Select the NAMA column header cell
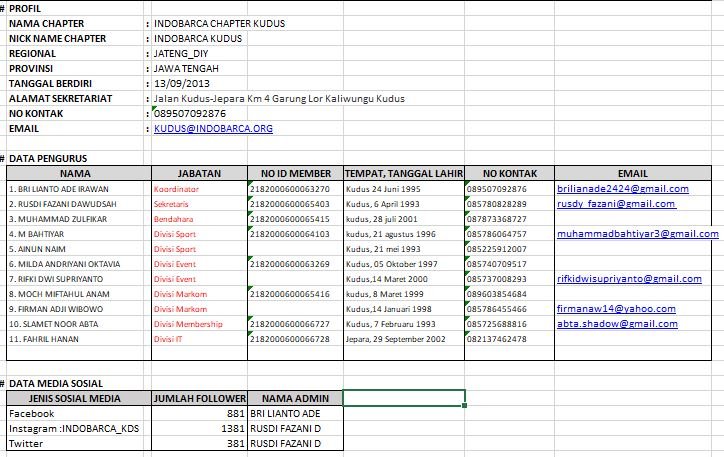 point(79,173)
